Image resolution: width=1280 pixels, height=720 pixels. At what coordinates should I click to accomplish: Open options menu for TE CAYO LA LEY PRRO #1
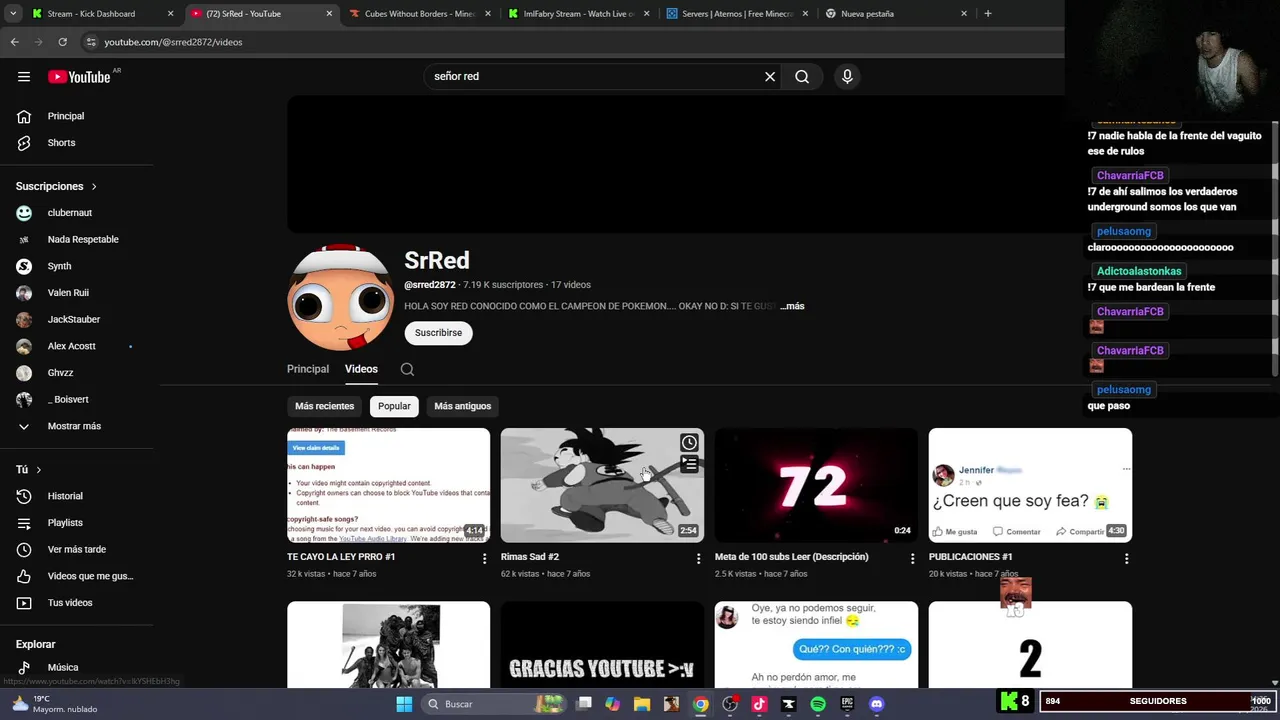click(x=485, y=559)
